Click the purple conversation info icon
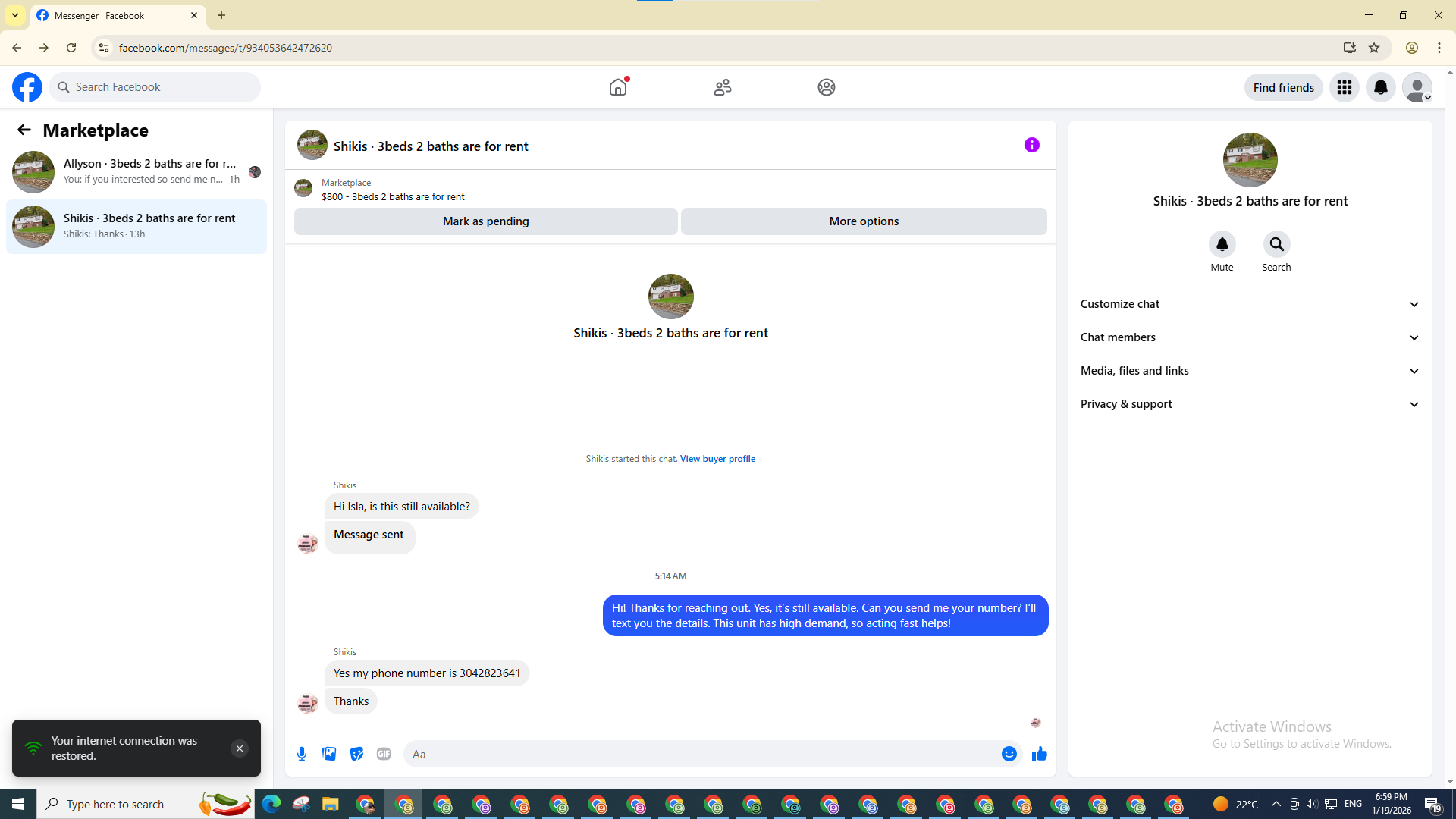This screenshot has width=1456, height=819. [1031, 145]
